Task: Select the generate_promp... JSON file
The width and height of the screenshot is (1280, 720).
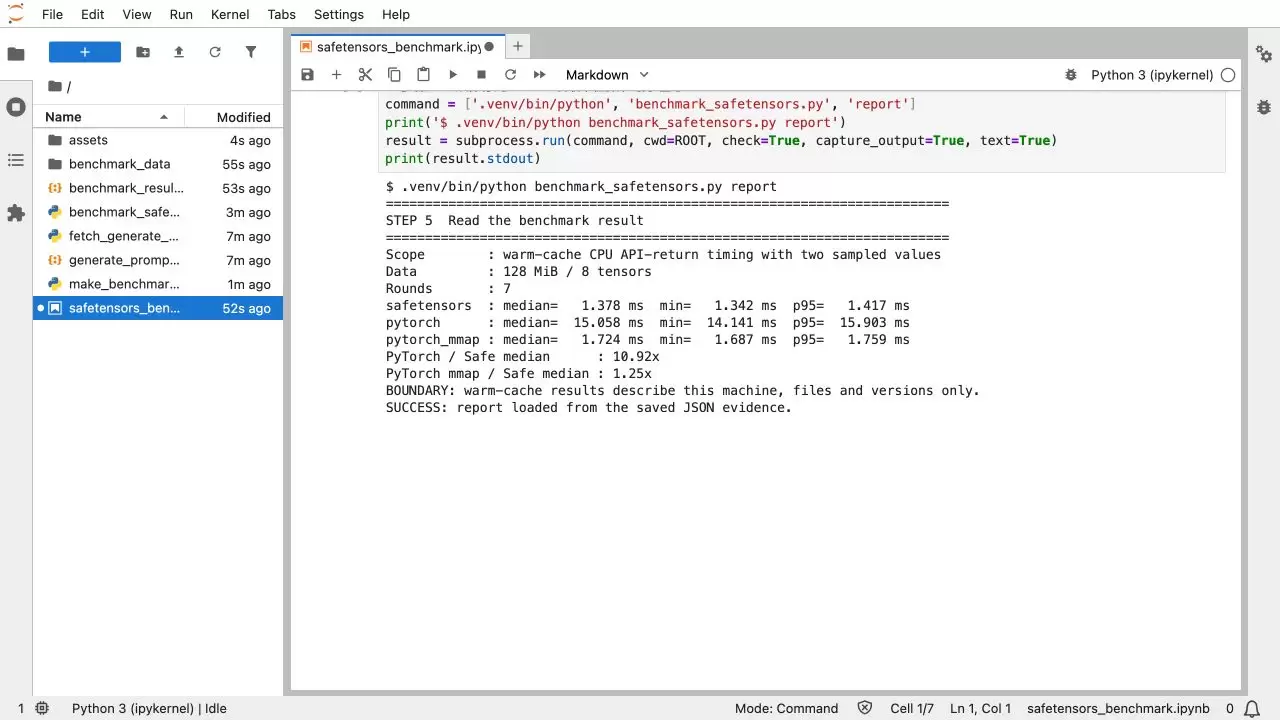Action: 158,260
